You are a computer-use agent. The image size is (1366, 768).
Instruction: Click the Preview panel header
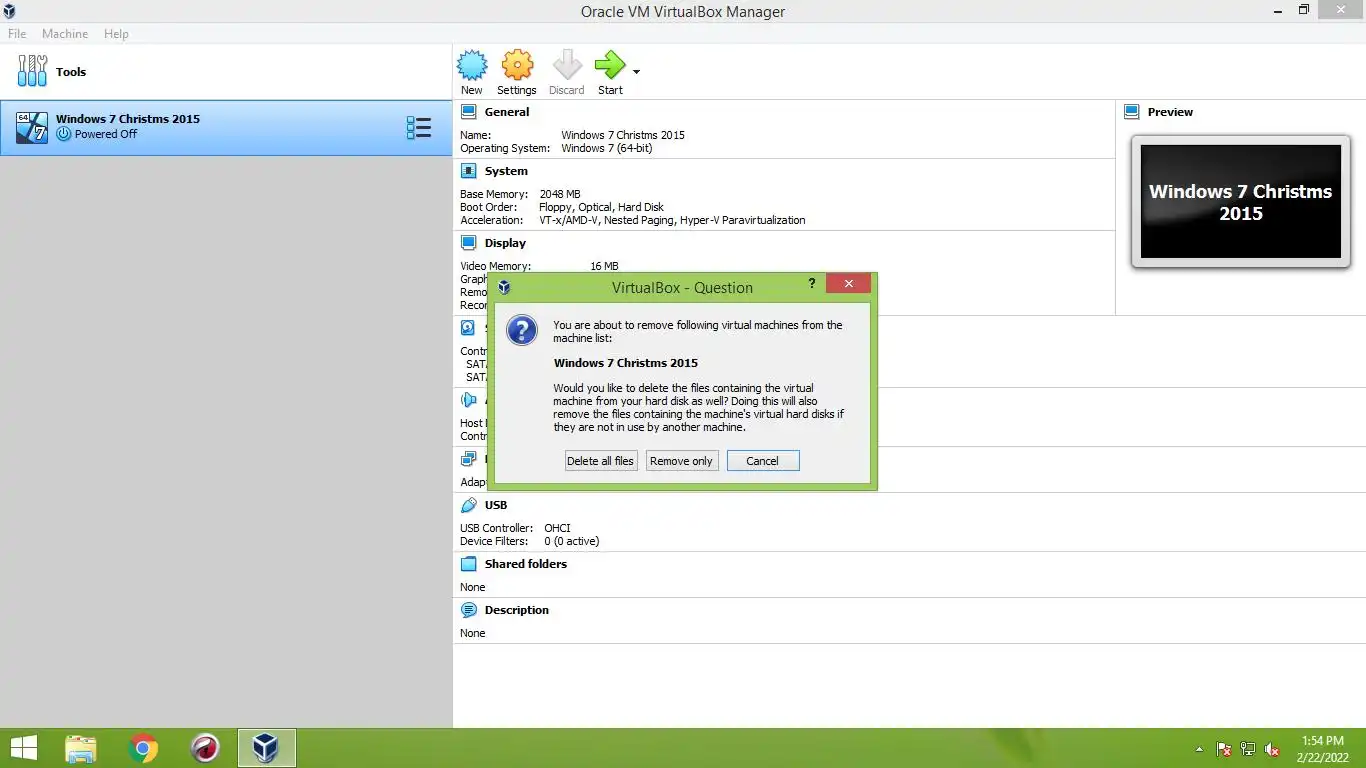tap(1170, 112)
